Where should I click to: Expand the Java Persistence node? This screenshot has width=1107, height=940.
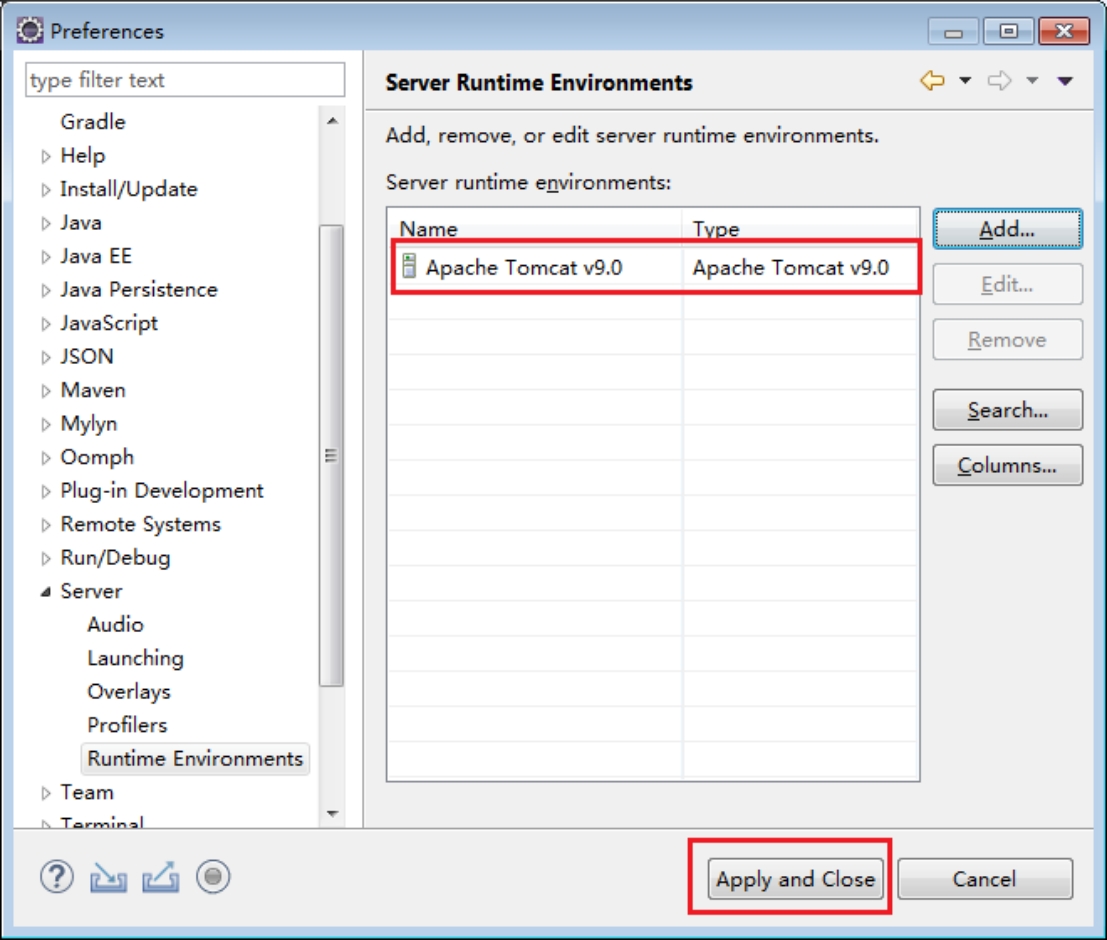46,290
